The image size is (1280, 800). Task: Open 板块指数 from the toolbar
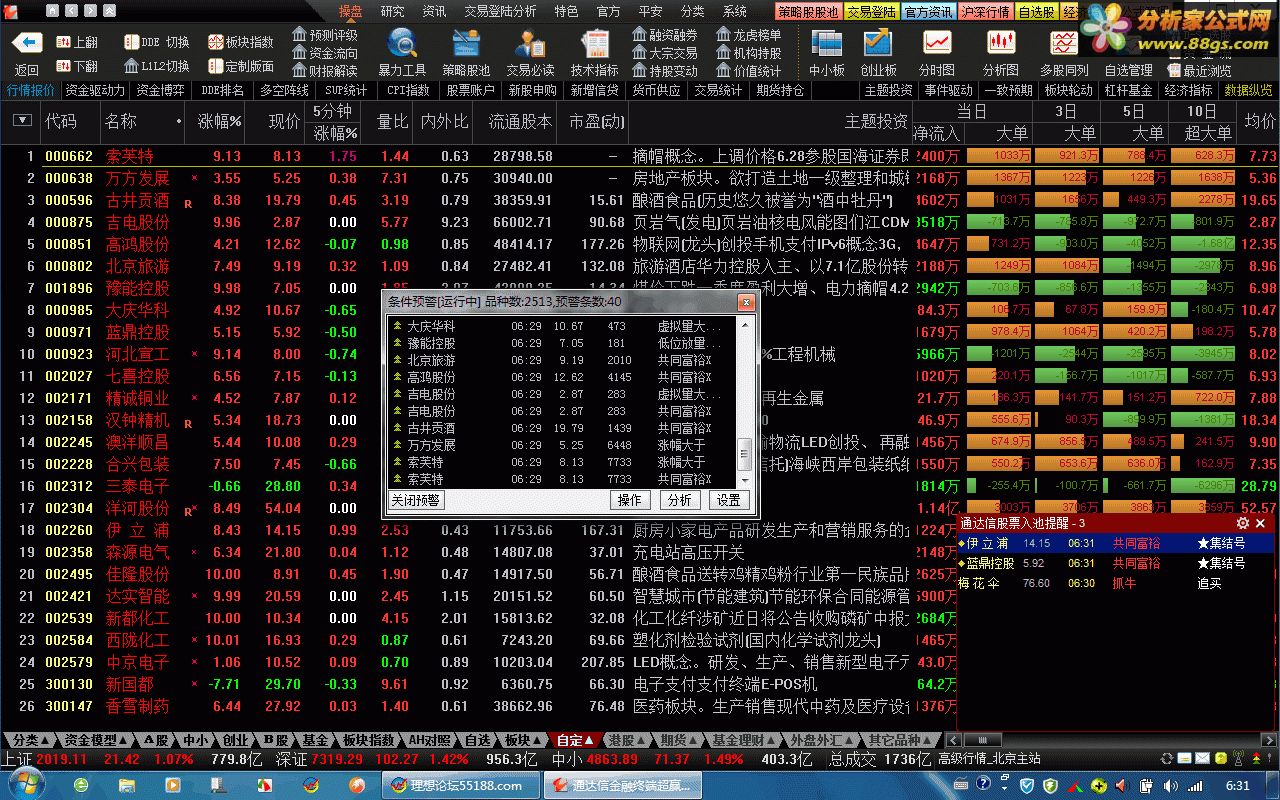tap(241, 42)
